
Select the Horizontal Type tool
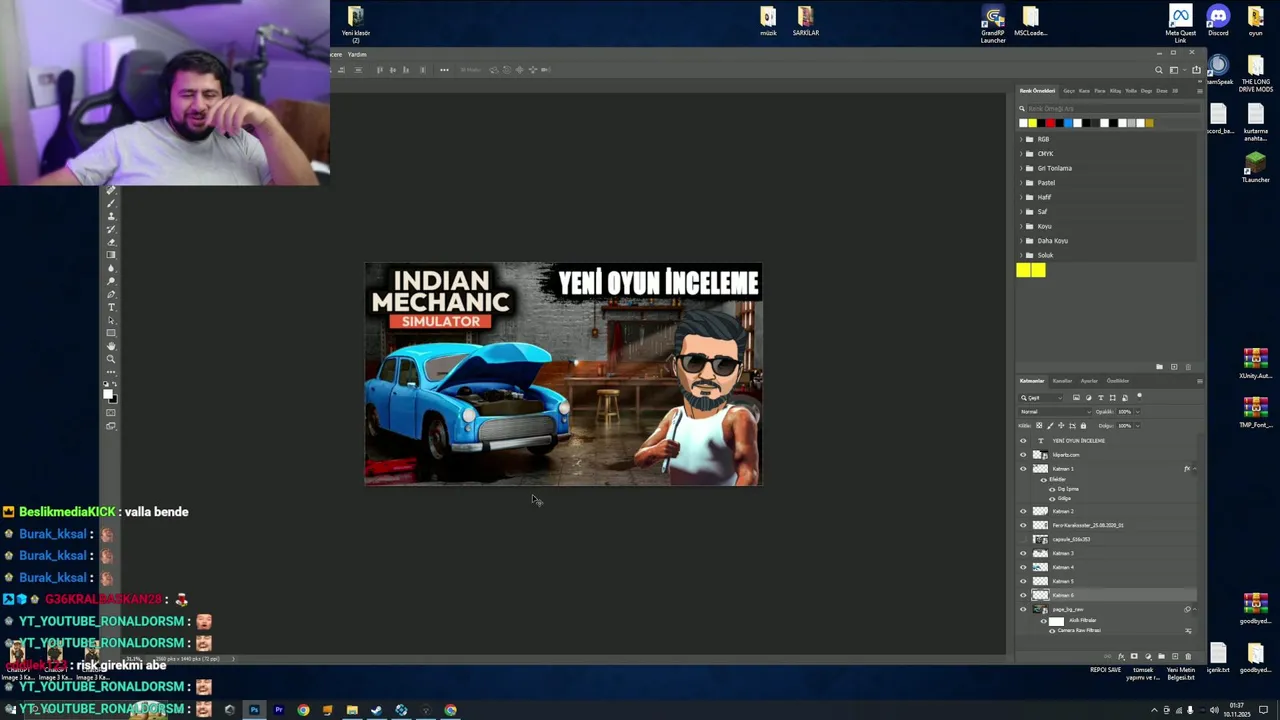[x=111, y=307]
